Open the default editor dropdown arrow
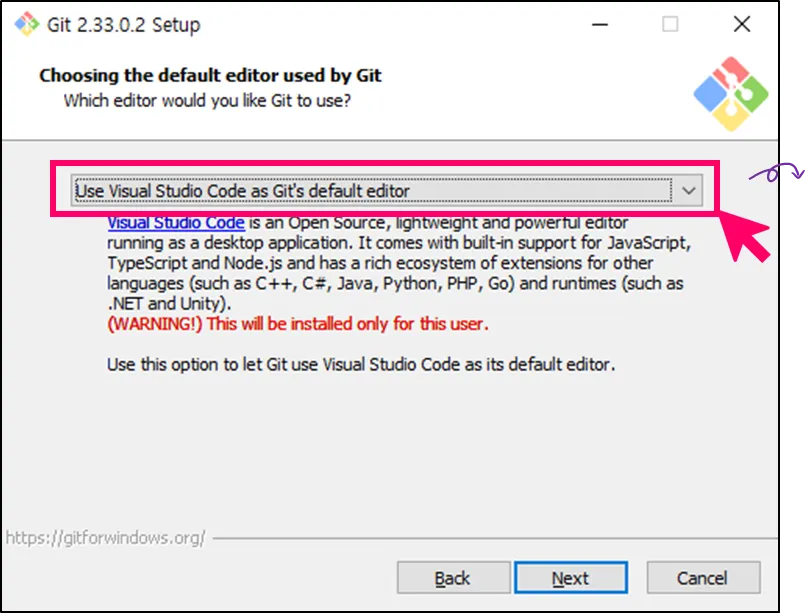Image resolution: width=809 pixels, height=613 pixels. [688, 191]
